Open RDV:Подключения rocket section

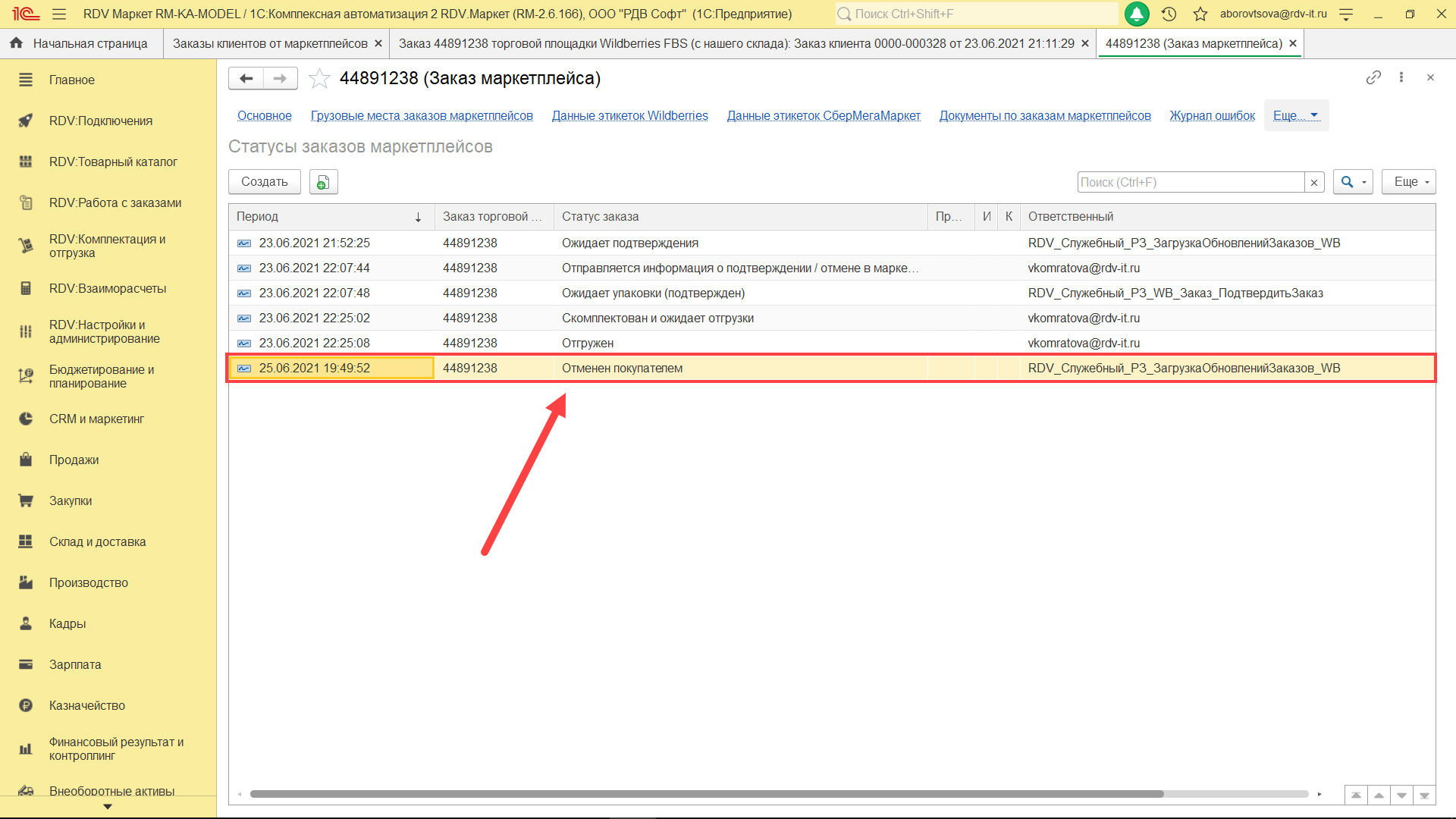(101, 121)
